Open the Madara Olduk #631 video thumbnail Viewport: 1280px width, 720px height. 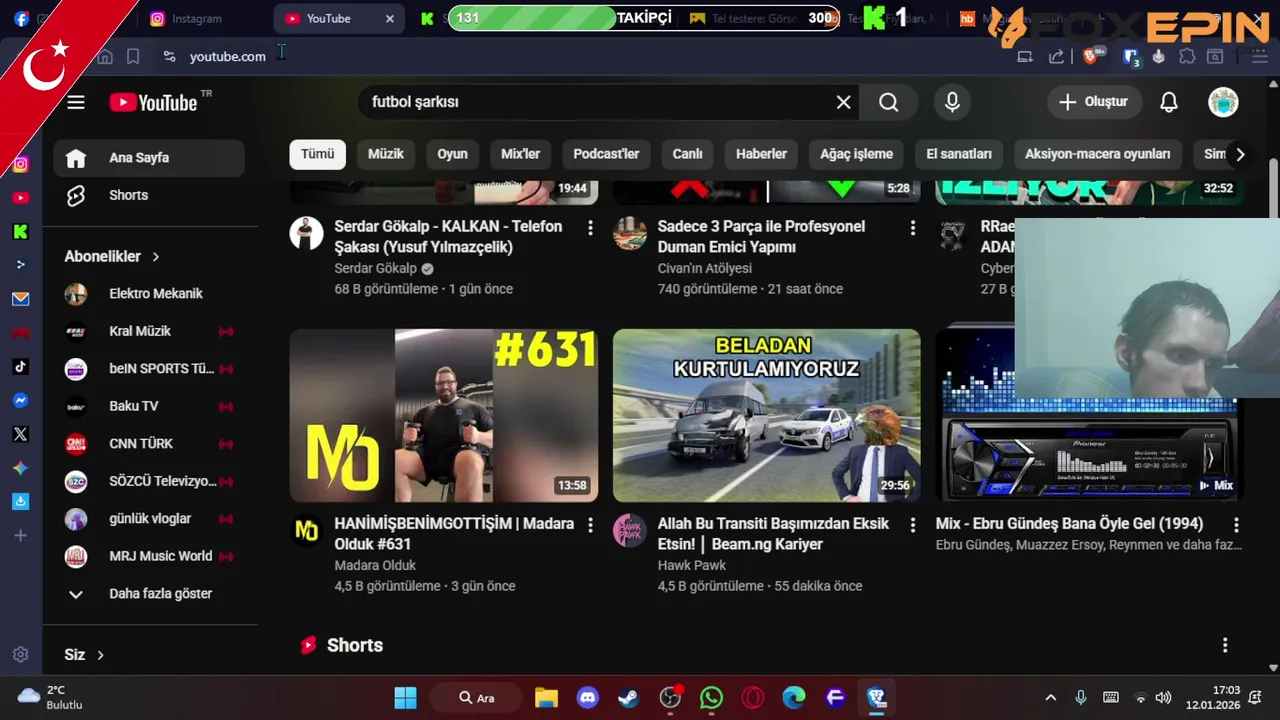coord(444,415)
